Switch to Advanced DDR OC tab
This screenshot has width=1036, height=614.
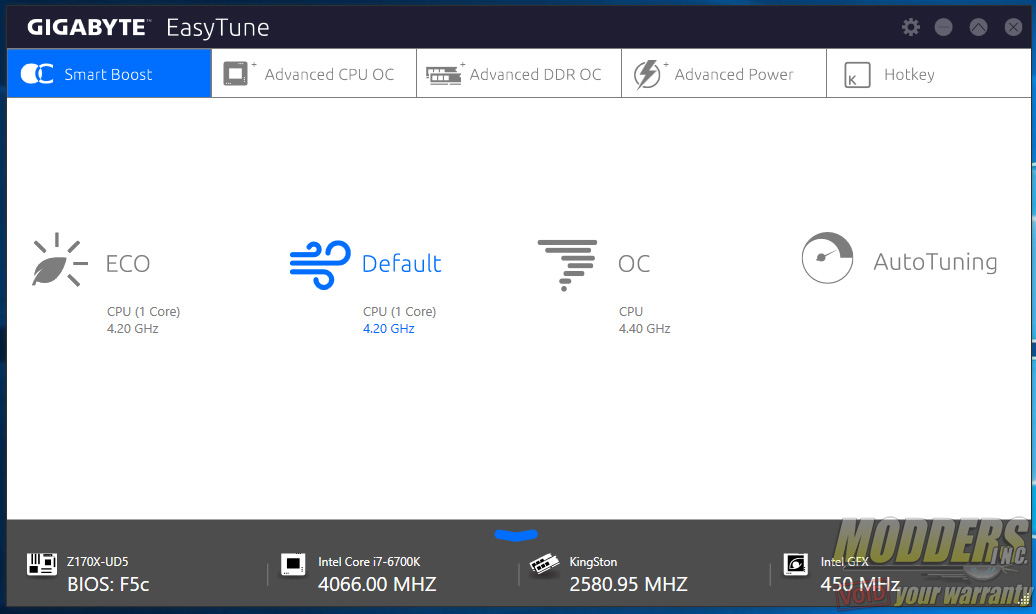coord(519,73)
